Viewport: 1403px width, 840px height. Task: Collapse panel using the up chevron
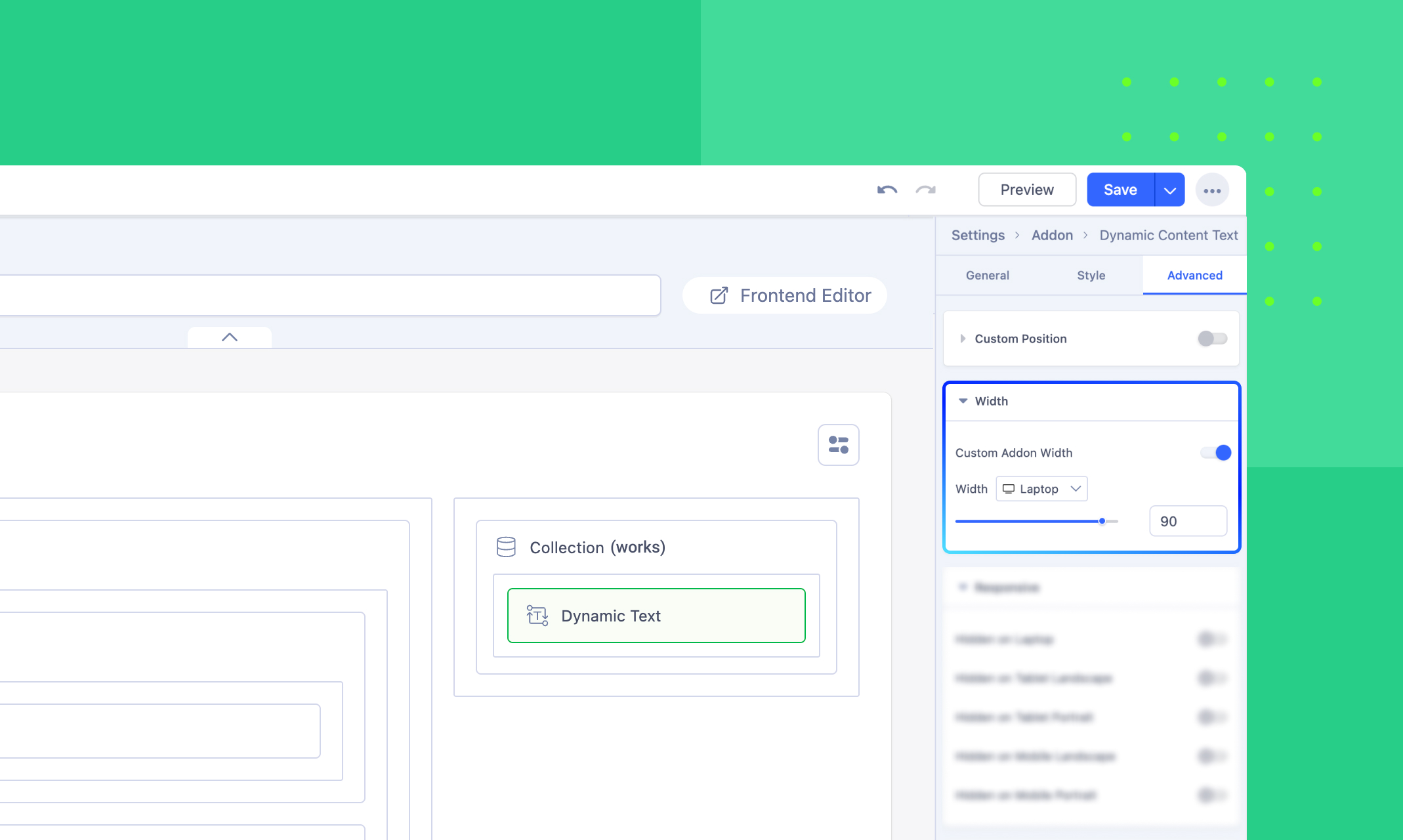(x=230, y=337)
